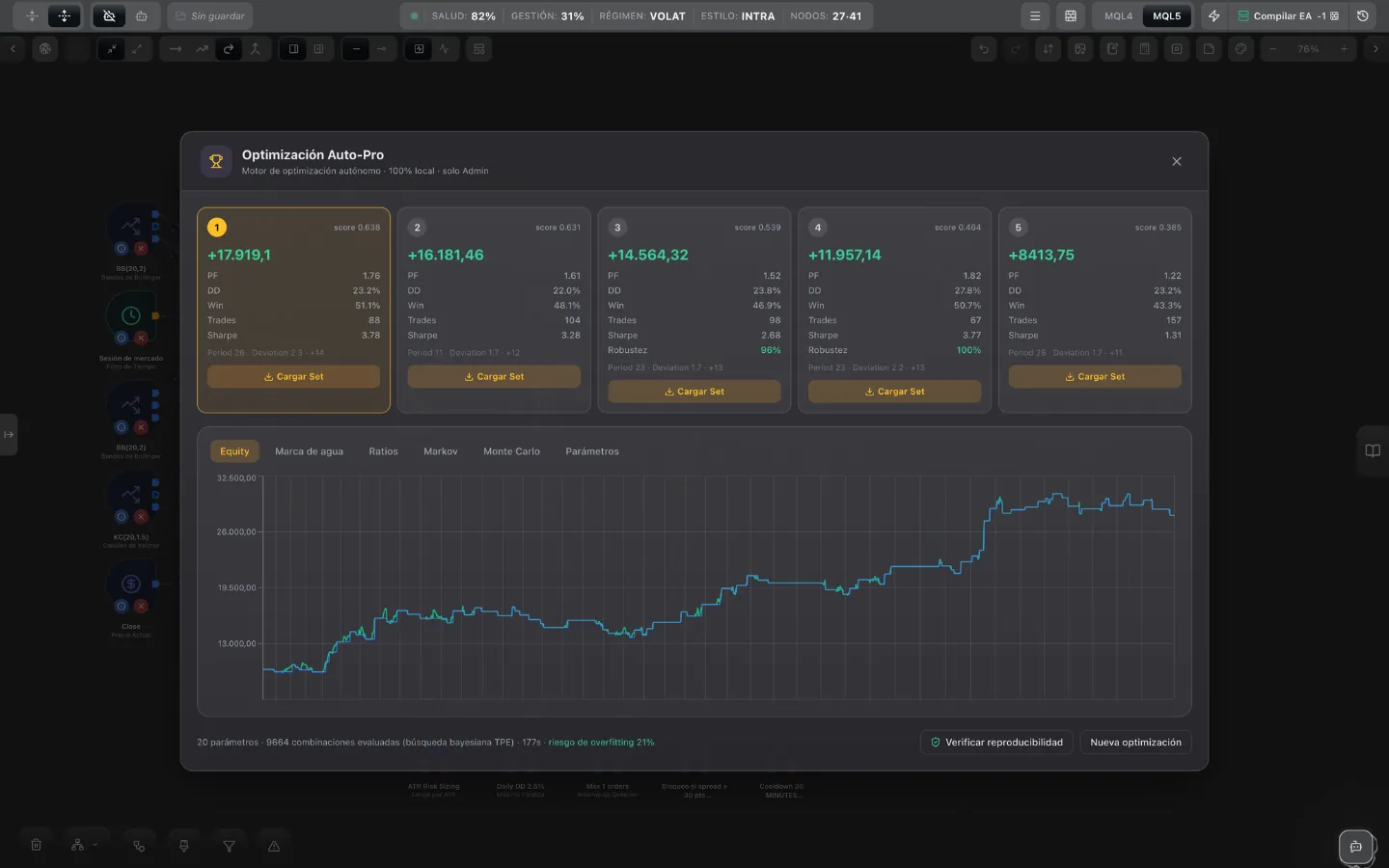Click the Compilar EA button
Image resolution: width=1389 pixels, height=868 pixels.
tap(1288, 16)
